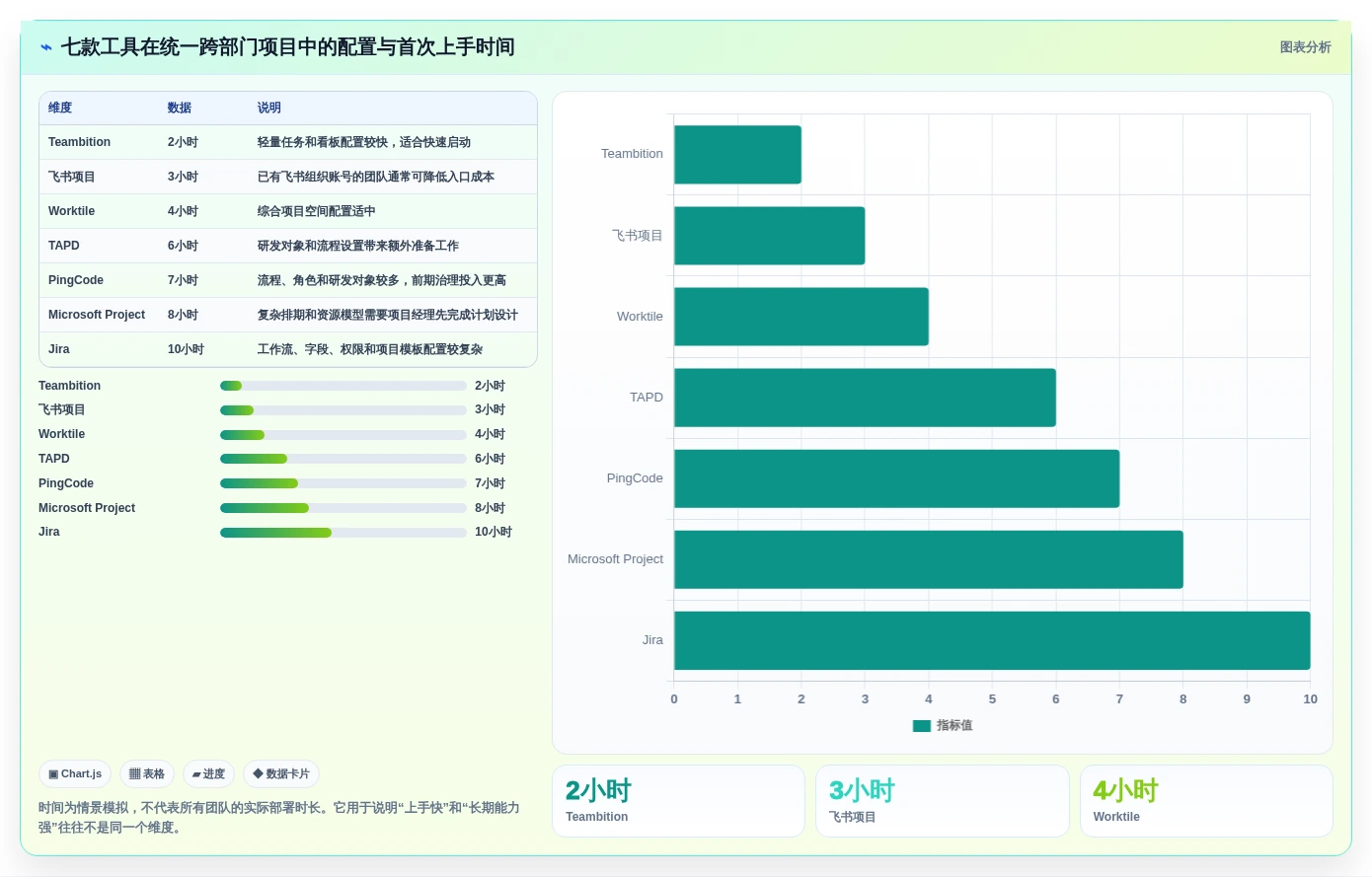Click the PingCode progress bar
Screen dimensions: 1372x877
click(x=343, y=483)
